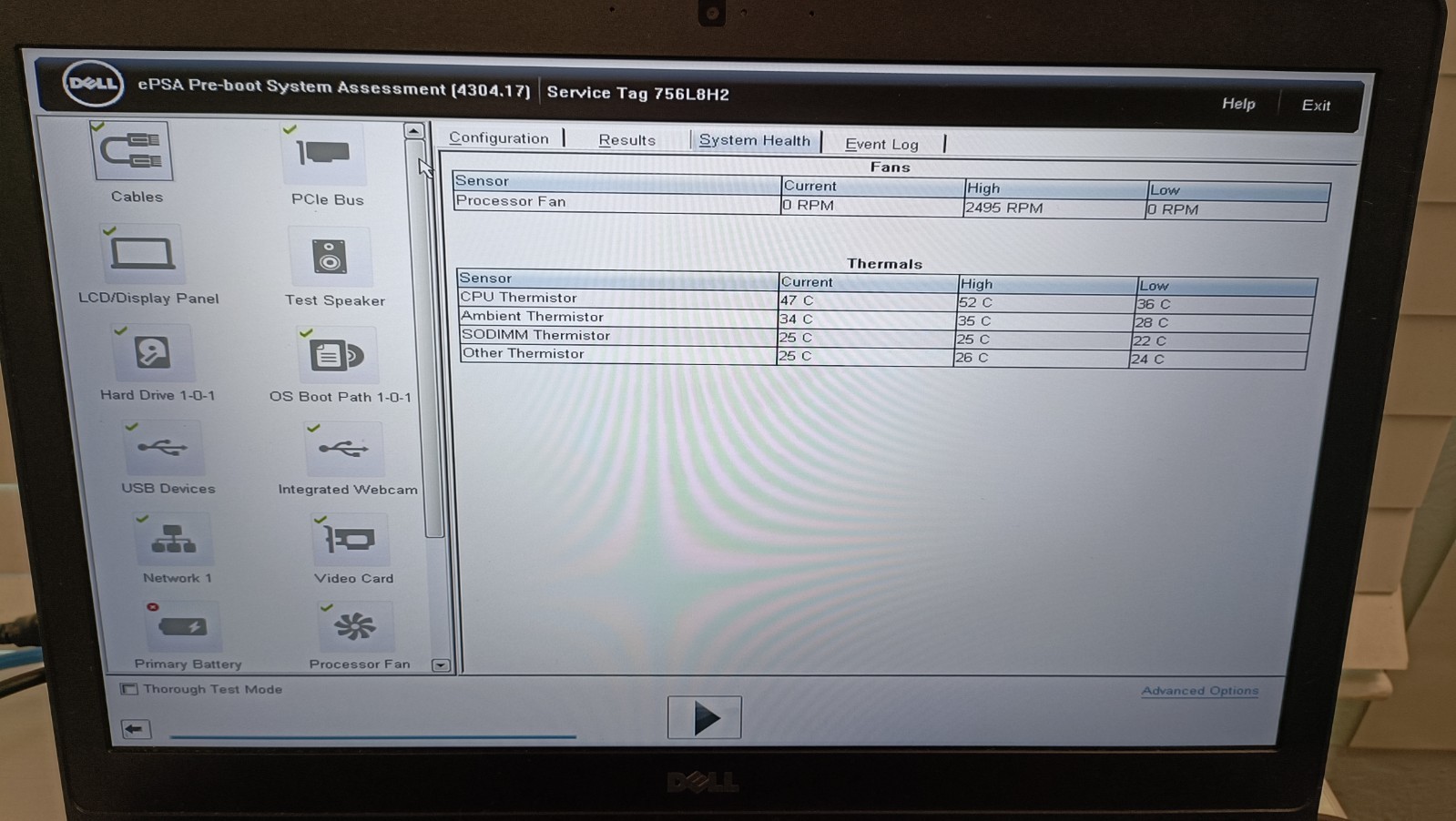Open the Advanced Options link
This screenshot has height=821, width=1456.
tap(1200, 691)
